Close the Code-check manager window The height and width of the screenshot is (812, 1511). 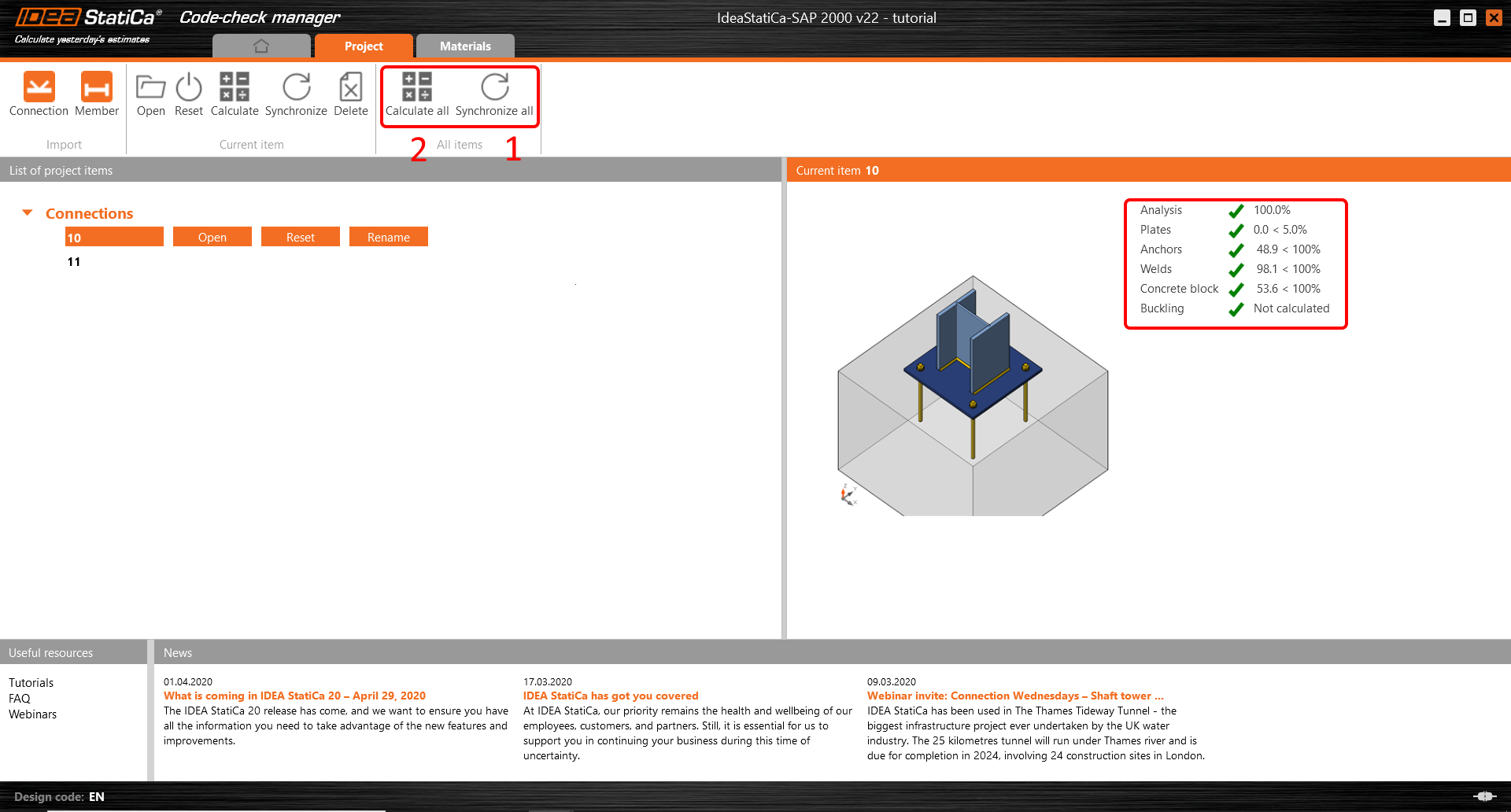[1494, 17]
